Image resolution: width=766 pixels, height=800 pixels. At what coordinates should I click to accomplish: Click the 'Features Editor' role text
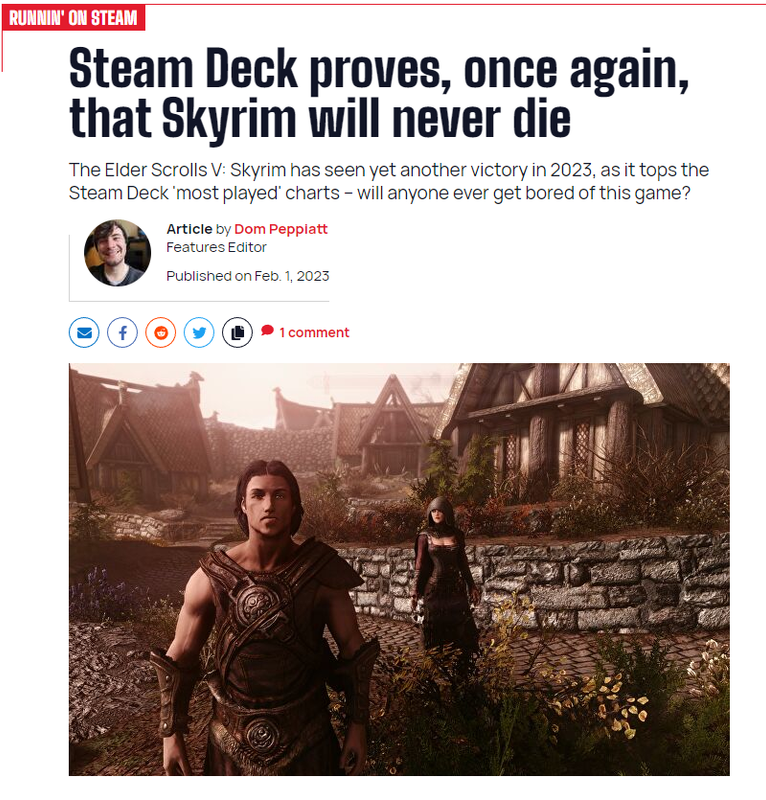pos(216,247)
